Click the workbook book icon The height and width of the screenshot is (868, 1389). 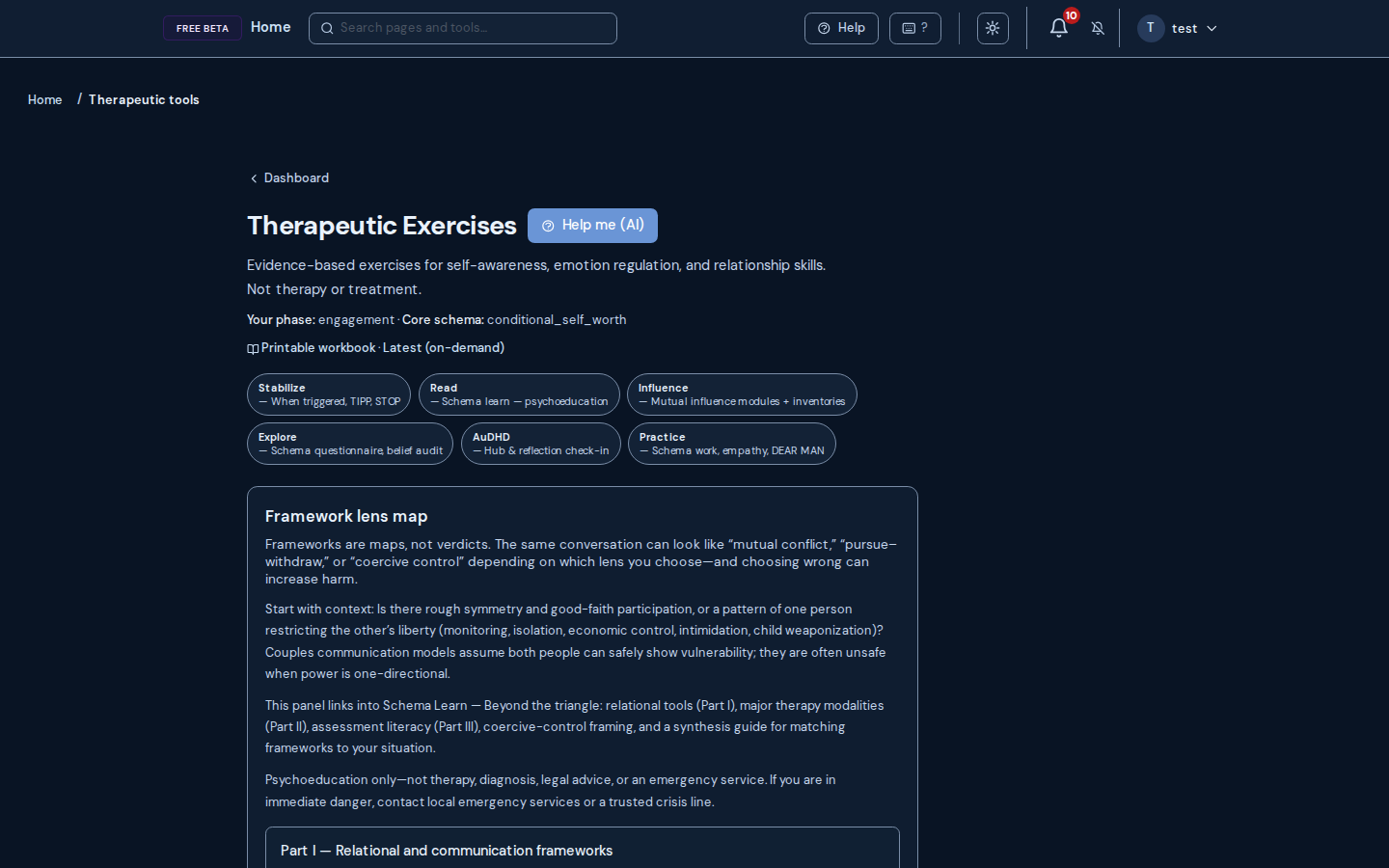pyautogui.click(x=253, y=348)
